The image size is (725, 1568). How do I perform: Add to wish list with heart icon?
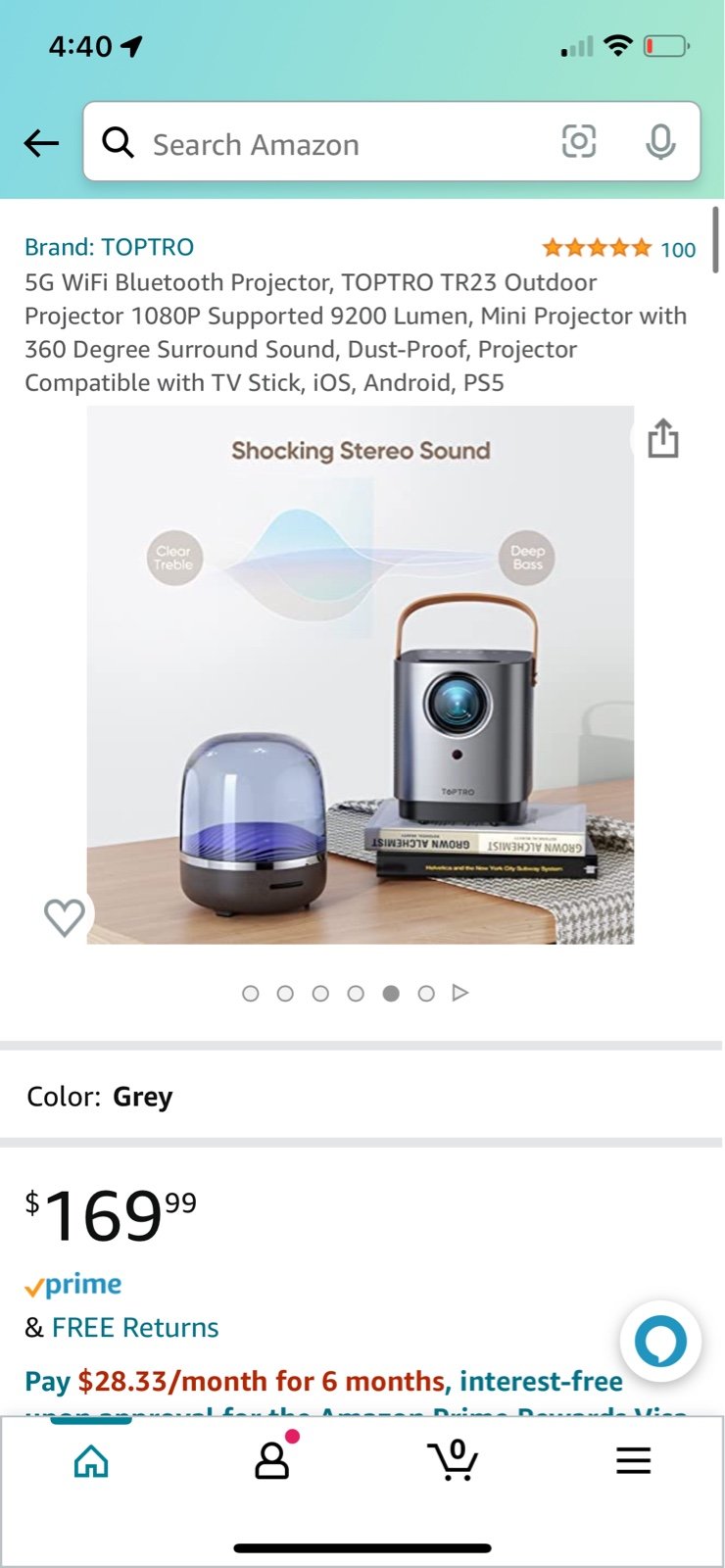(65, 917)
